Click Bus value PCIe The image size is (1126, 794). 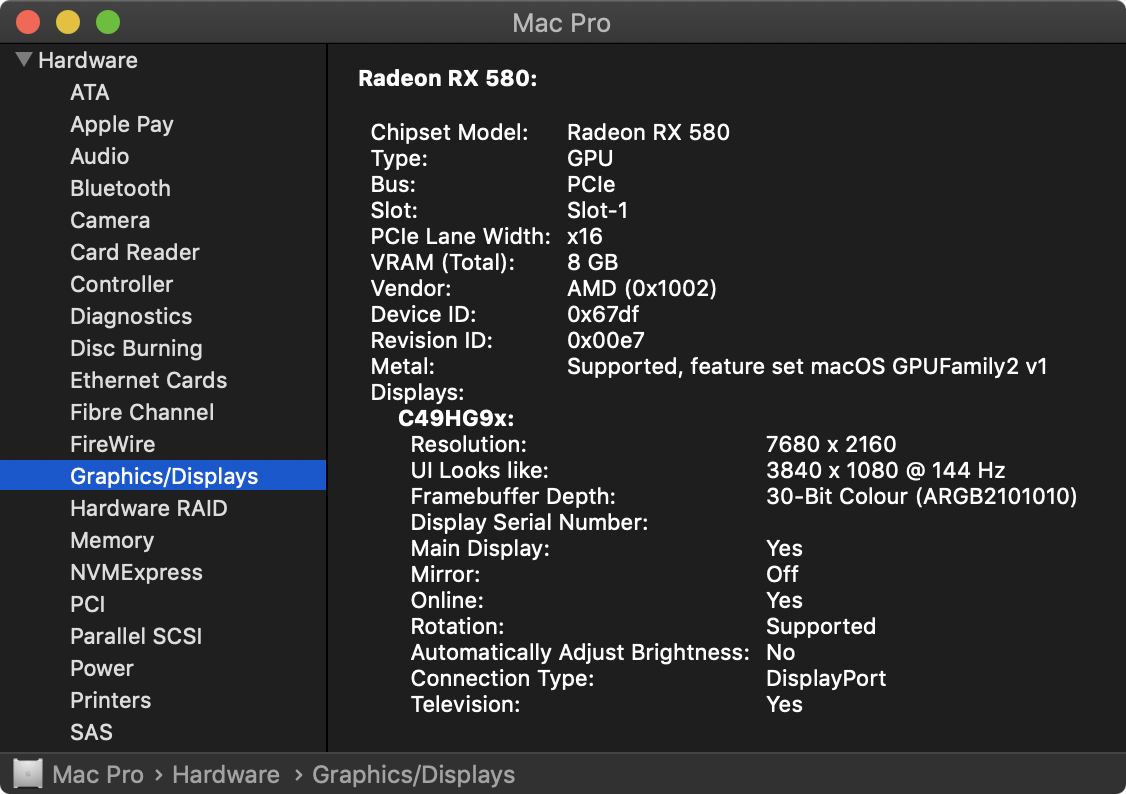click(x=590, y=185)
